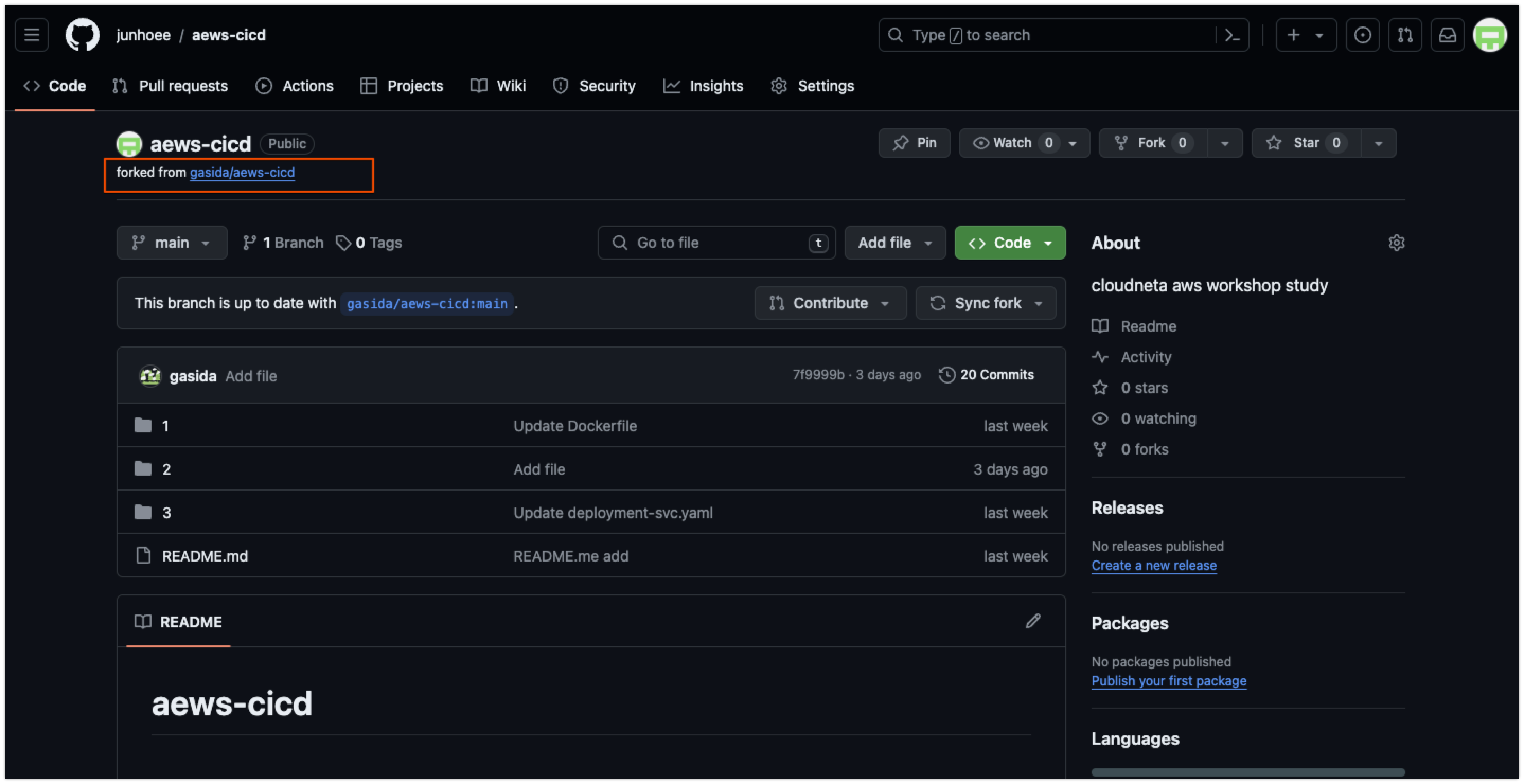Open commit hash 7f9999b
Viewport: 1524px width, 784px height.
818,375
